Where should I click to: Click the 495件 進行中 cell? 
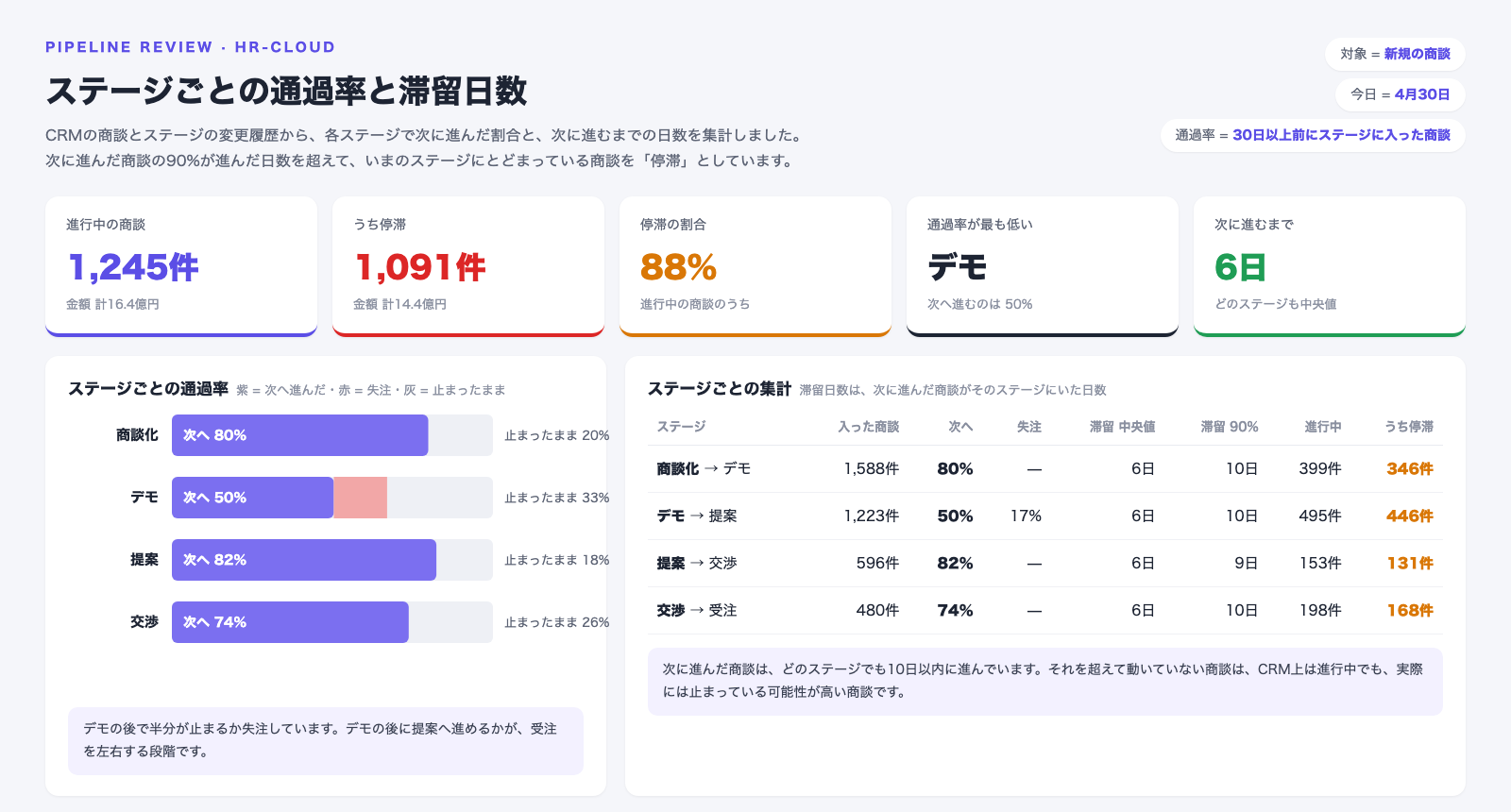(x=1320, y=516)
